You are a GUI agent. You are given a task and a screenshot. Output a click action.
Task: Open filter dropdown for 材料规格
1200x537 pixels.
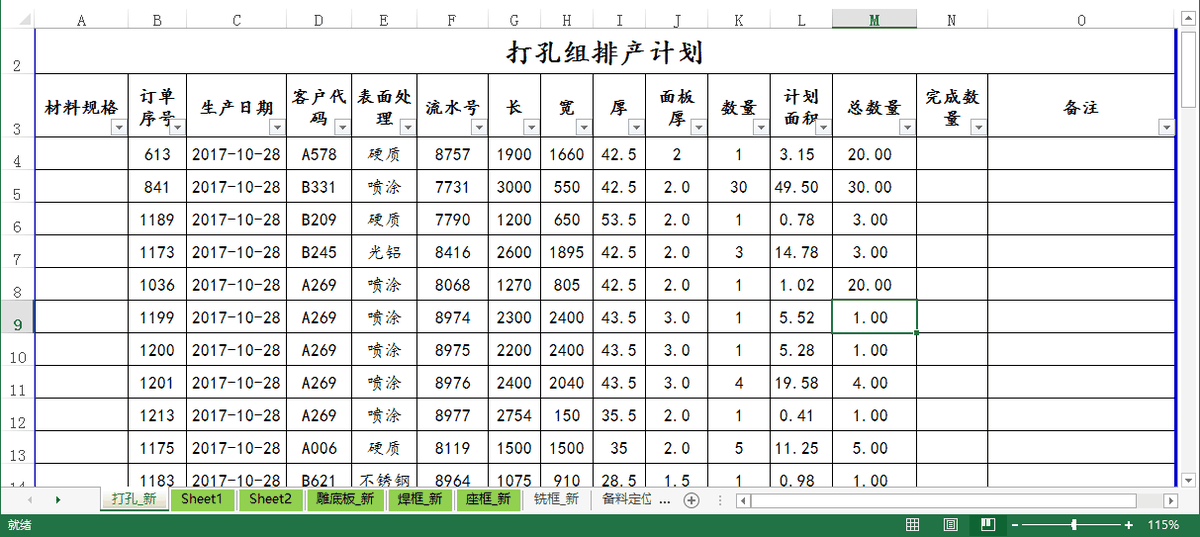click(x=119, y=127)
